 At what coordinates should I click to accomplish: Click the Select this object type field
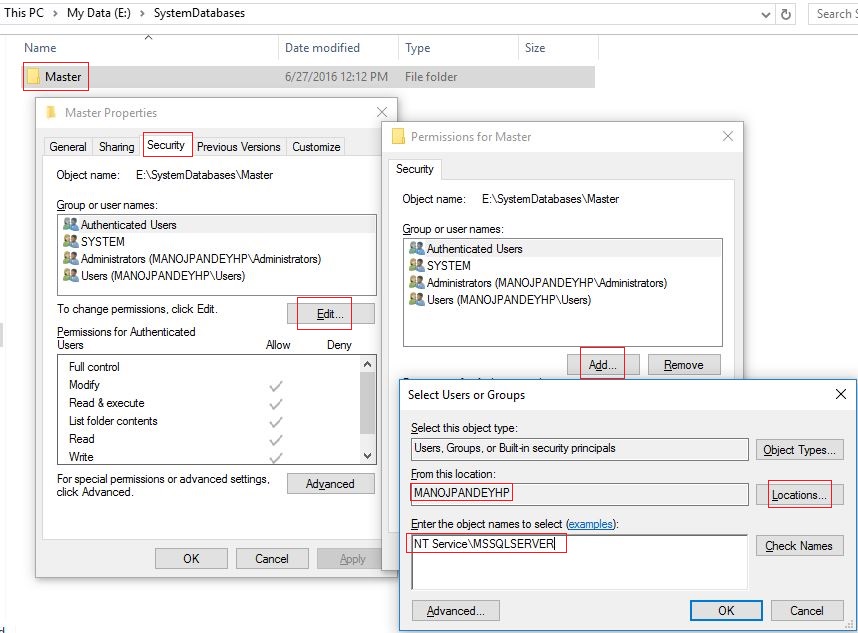[x=579, y=449]
